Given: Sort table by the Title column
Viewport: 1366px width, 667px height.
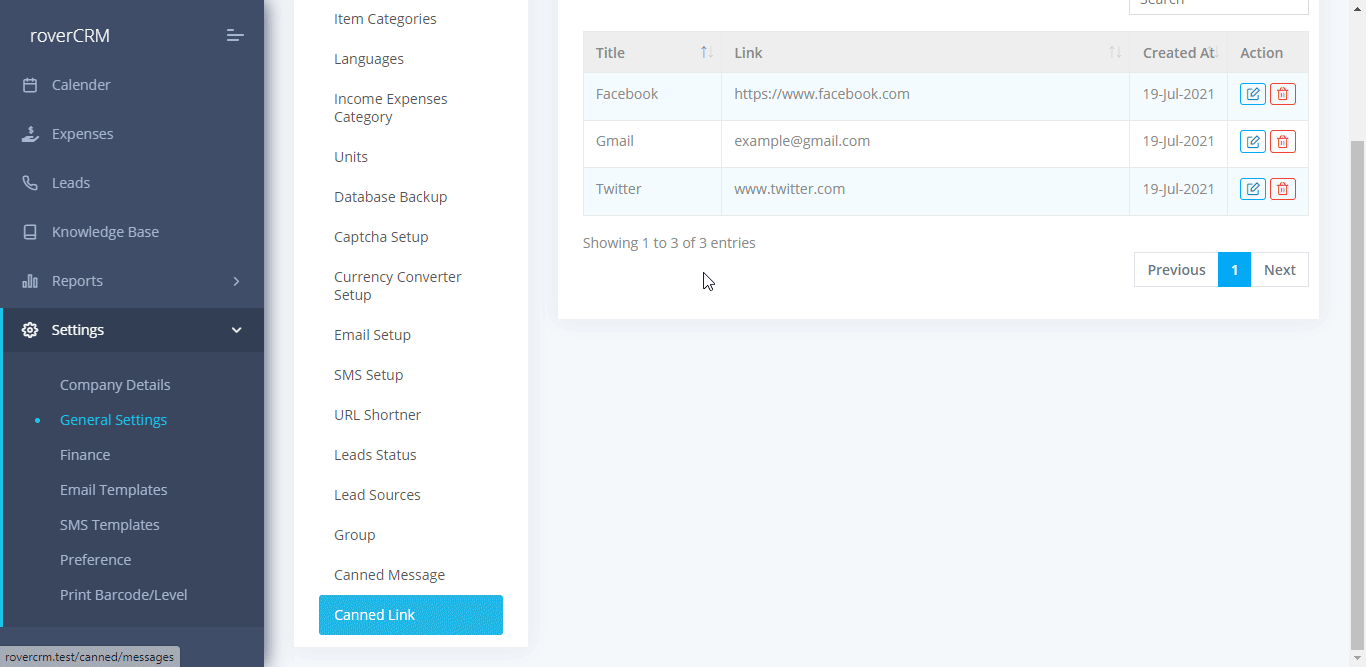Looking at the screenshot, I should click(652, 53).
